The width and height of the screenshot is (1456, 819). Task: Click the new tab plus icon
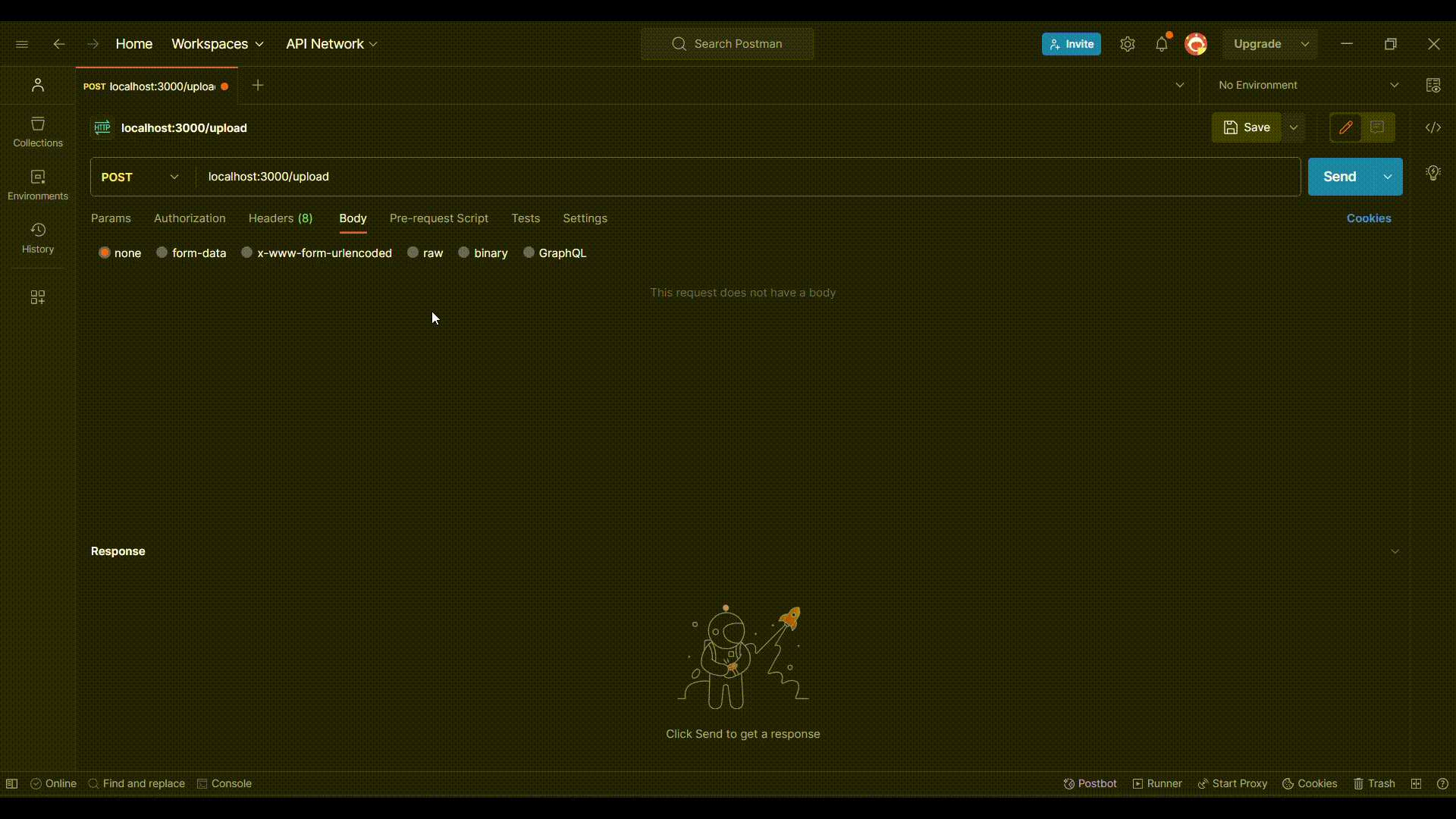258,86
